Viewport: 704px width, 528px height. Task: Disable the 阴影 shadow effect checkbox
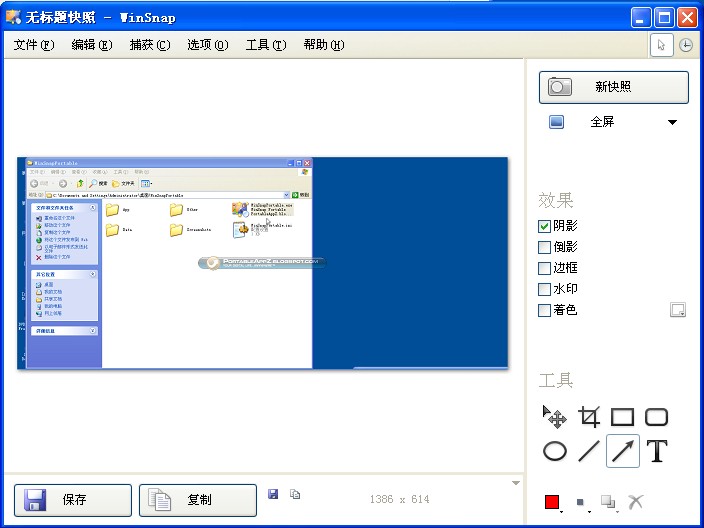[545, 226]
